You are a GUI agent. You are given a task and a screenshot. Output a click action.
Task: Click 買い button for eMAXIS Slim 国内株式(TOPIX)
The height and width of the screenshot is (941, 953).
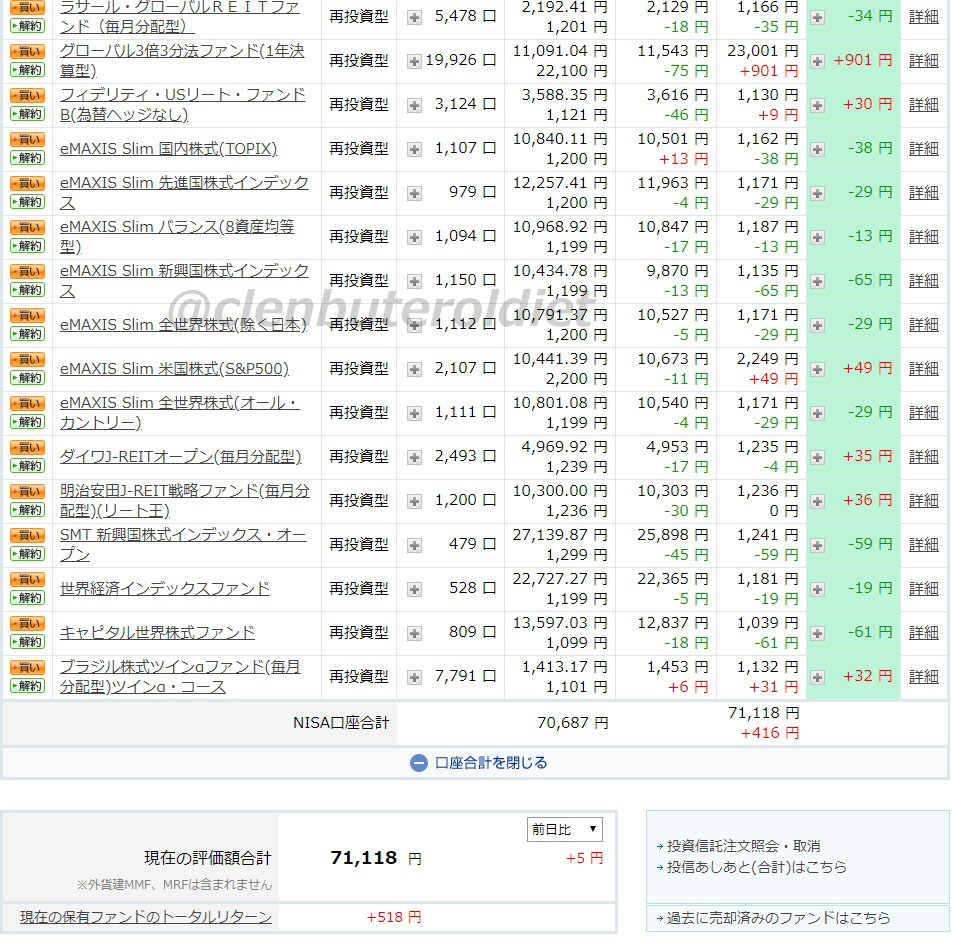pyautogui.click(x=27, y=140)
